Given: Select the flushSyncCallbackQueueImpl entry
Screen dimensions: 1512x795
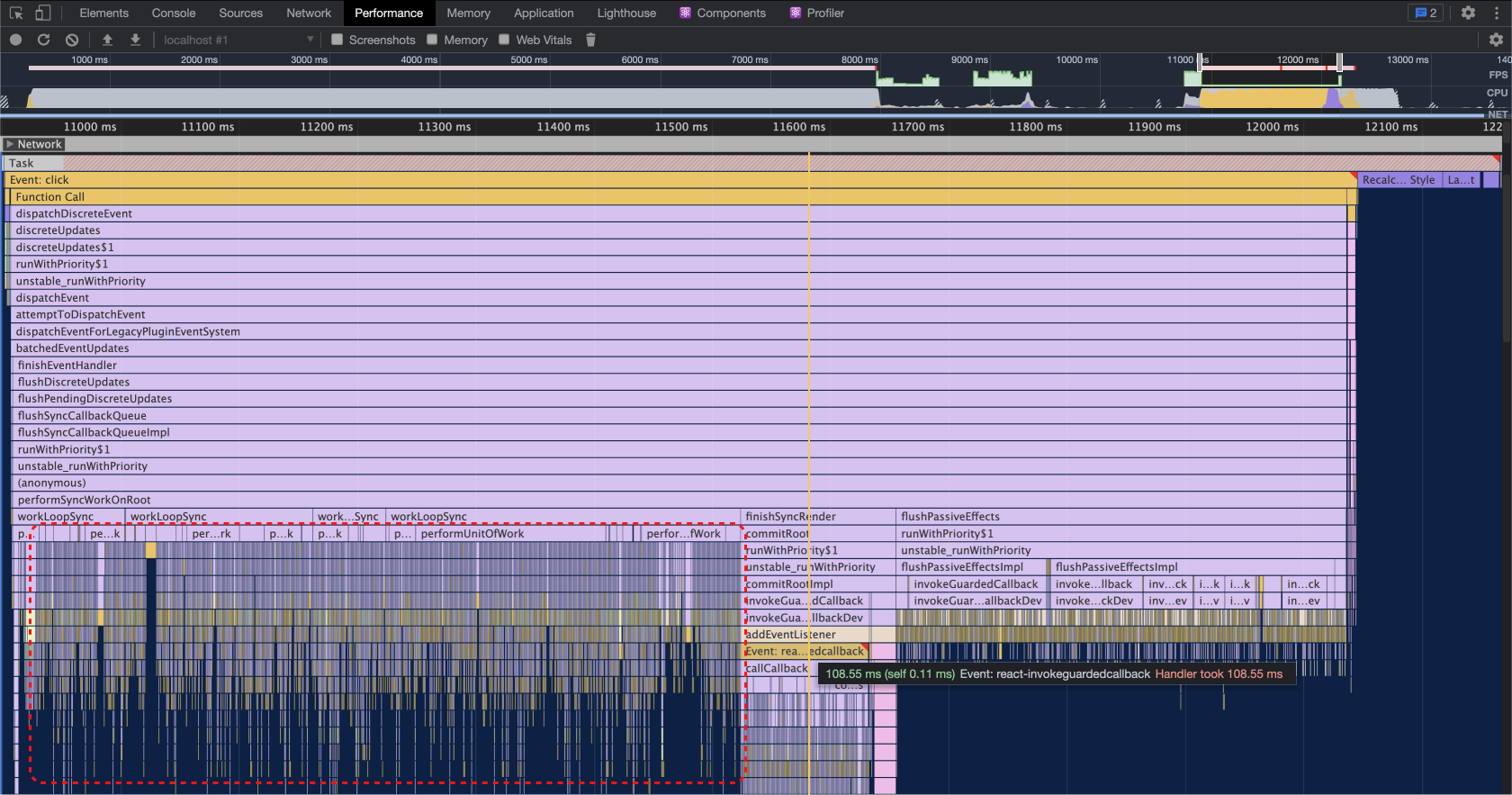Looking at the screenshot, I should click(679, 432).
